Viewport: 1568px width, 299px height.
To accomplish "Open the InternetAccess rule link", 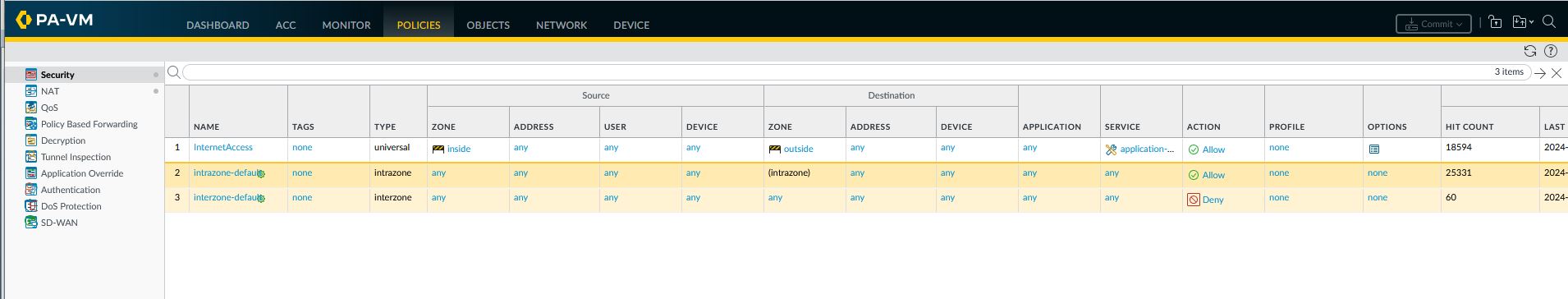I will [223, 147].
